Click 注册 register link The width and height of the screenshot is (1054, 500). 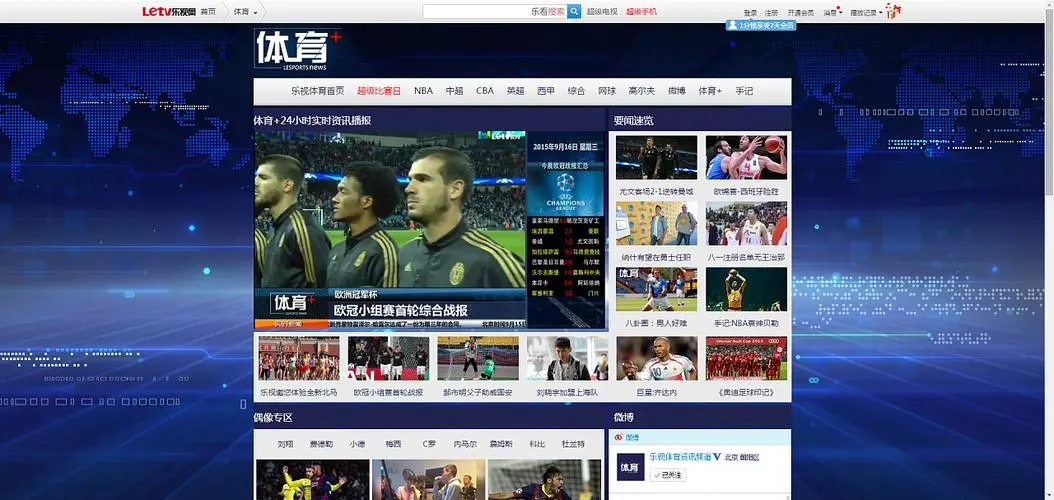[x=771, y=13]
